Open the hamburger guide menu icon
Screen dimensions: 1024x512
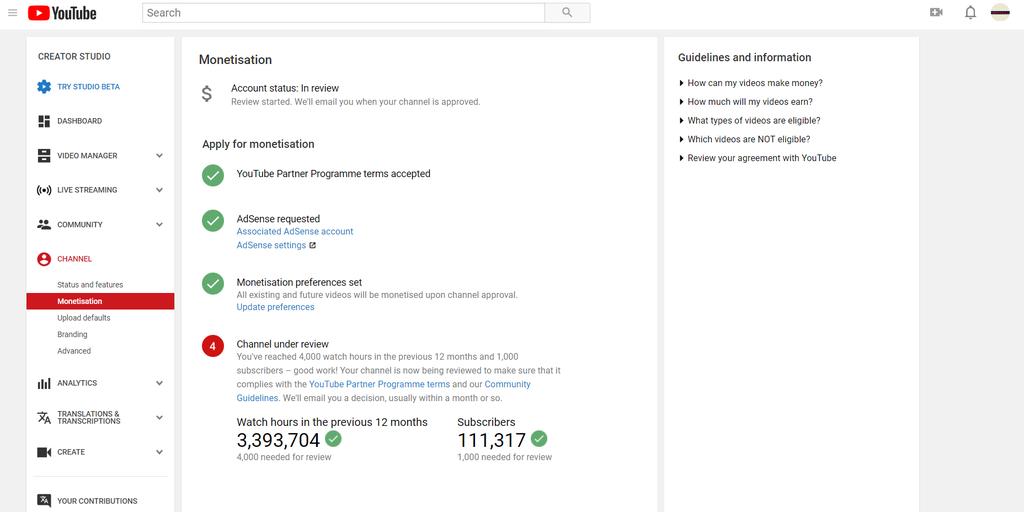pyautogui.click(x=12, y=12)
